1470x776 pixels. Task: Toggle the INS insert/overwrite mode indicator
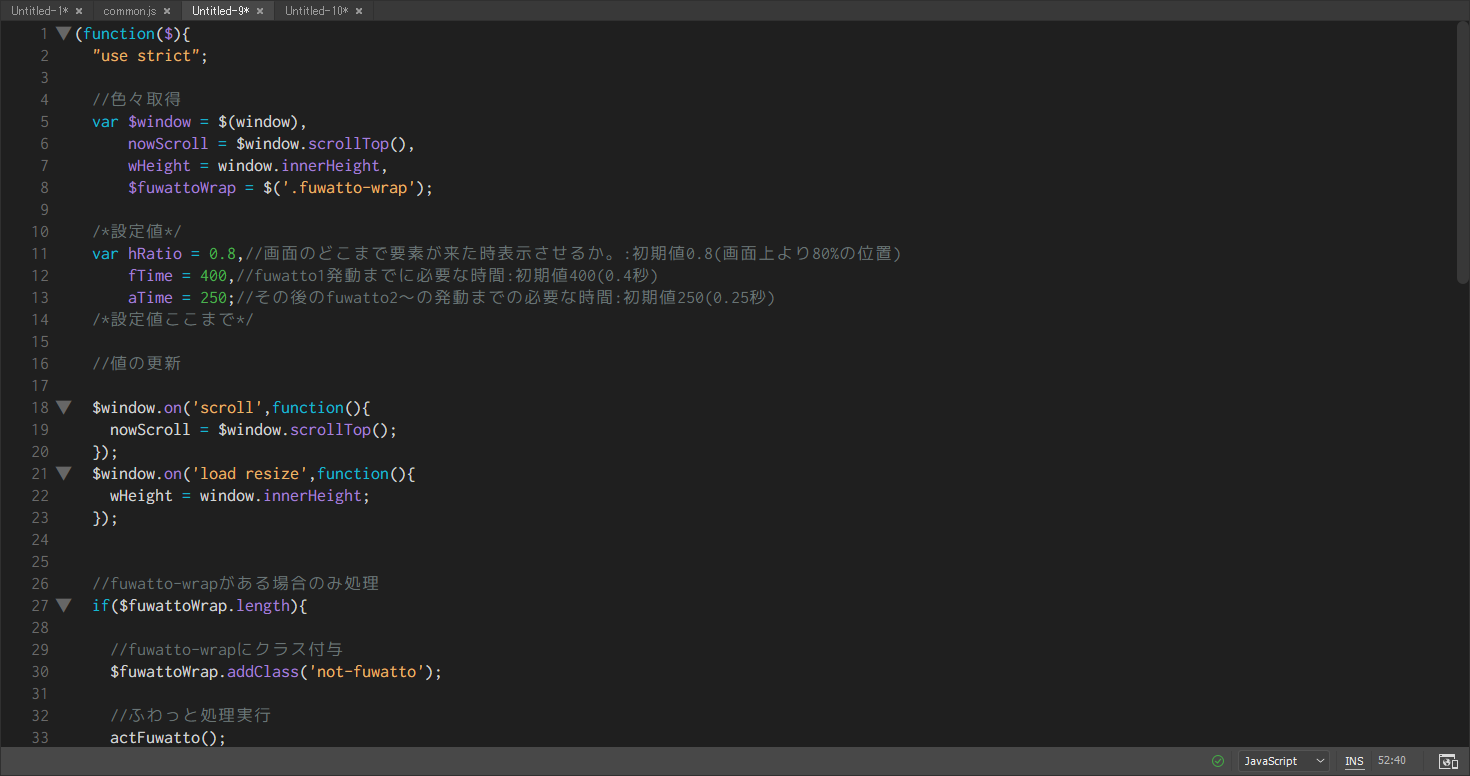(1354, 761)
